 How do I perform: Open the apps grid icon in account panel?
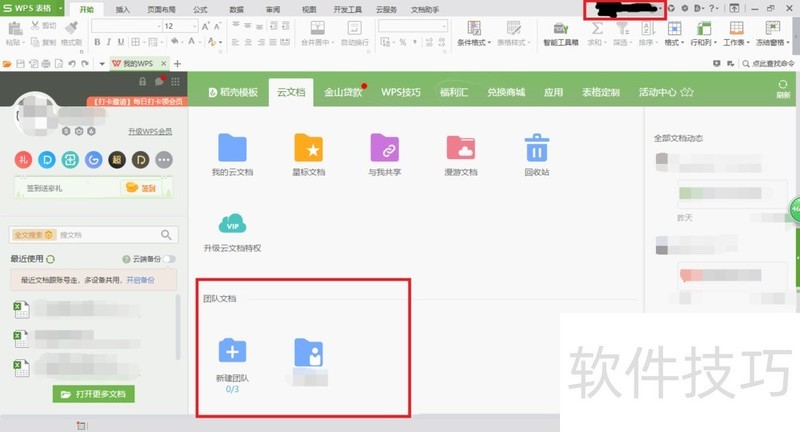[x=176, y=82]
